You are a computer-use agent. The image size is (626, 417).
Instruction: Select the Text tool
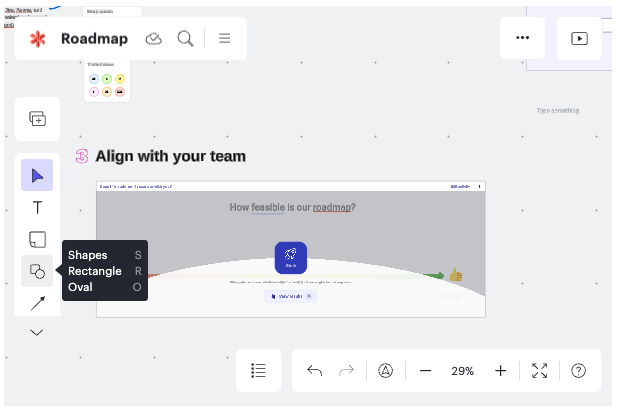[37, 208]
